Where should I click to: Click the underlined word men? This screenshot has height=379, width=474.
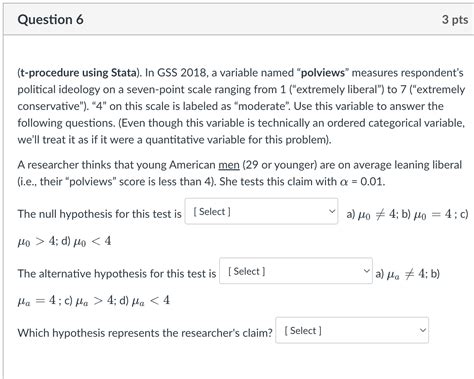[229, 165]
